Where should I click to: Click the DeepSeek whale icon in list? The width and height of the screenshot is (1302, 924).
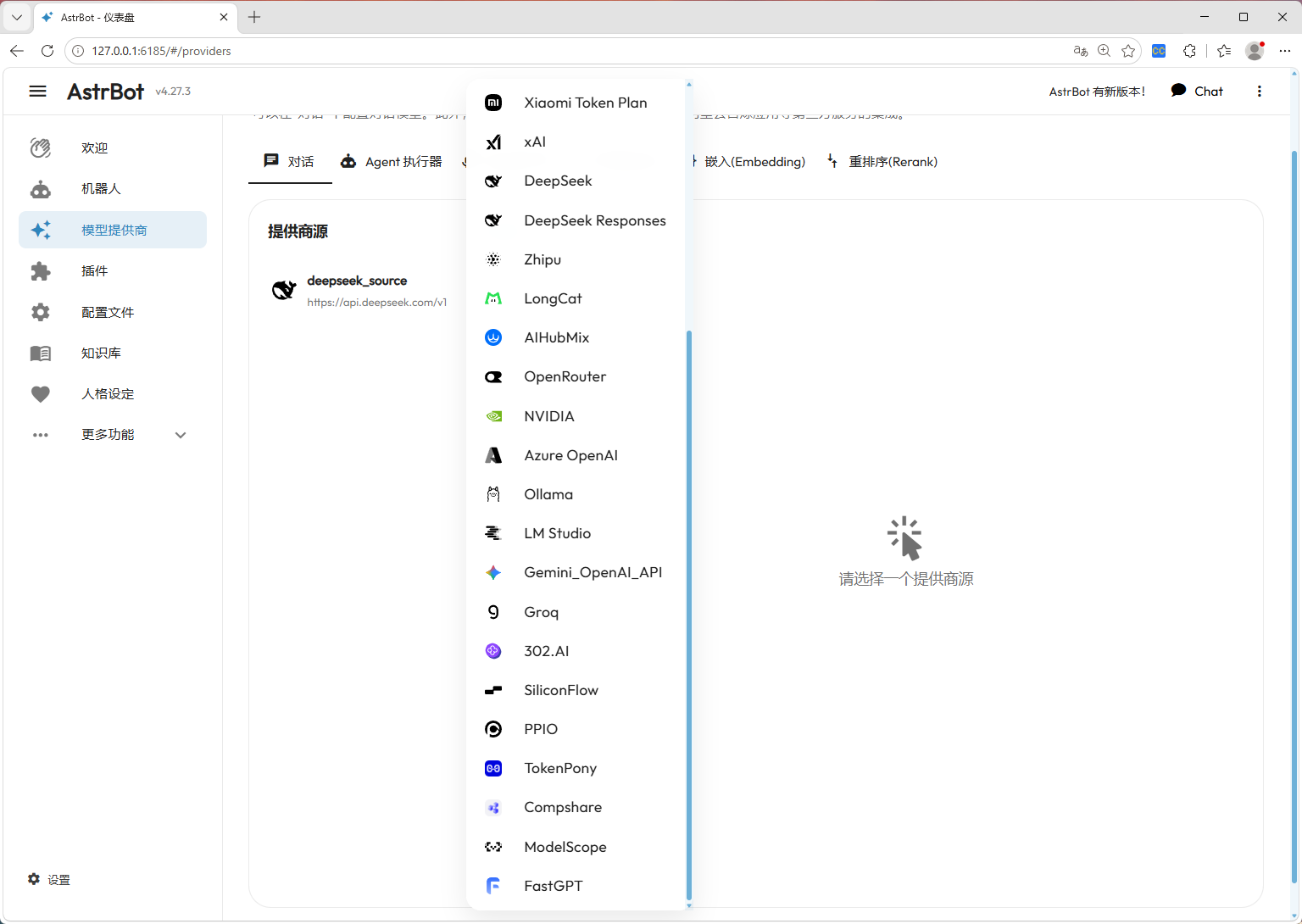click(493, 181)
